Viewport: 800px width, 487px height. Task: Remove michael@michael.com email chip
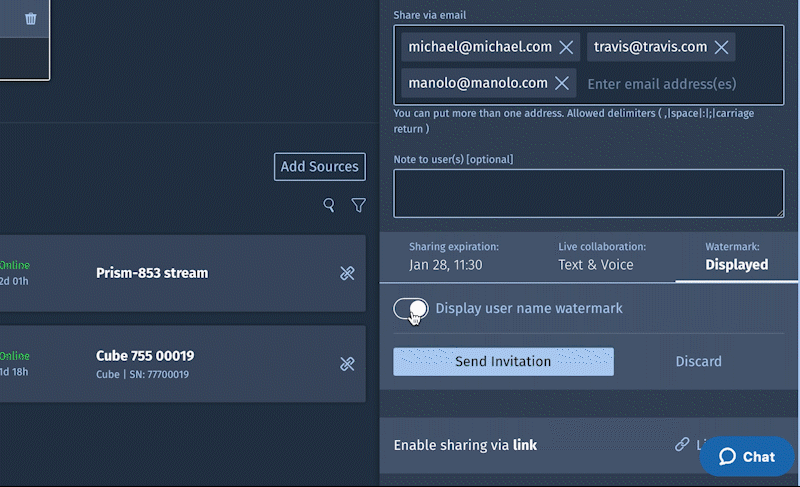[566, 47]
